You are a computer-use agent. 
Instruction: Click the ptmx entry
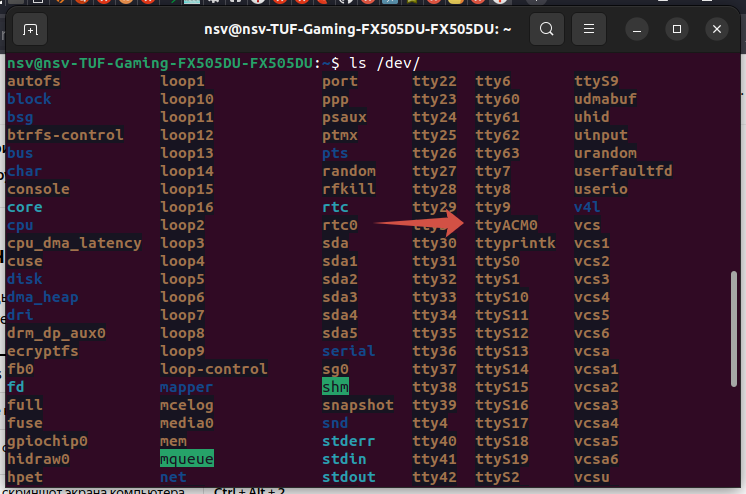coord(340,135)
